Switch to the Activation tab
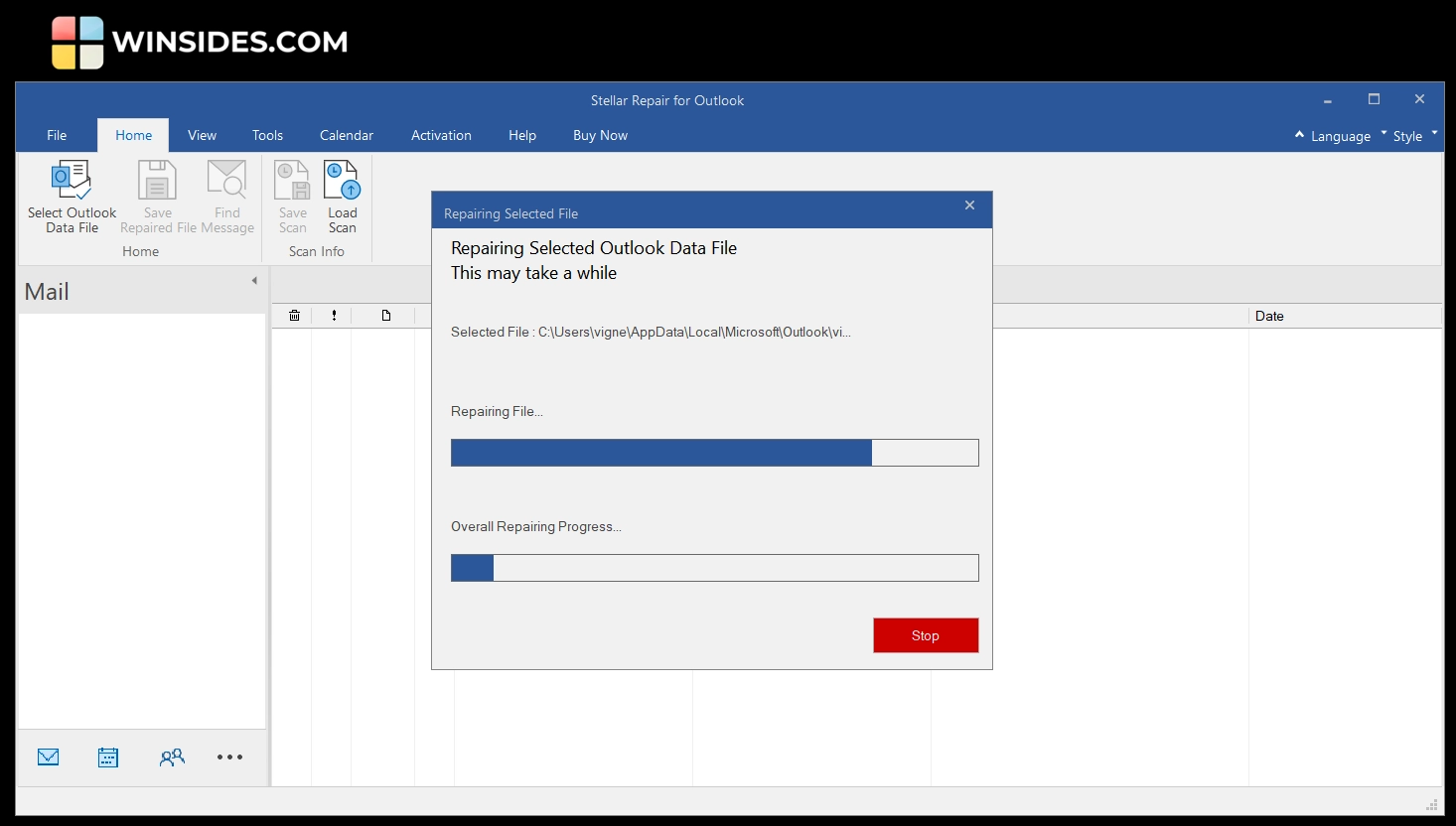The height and width of the screenshot is (826, 1456). 441,135
